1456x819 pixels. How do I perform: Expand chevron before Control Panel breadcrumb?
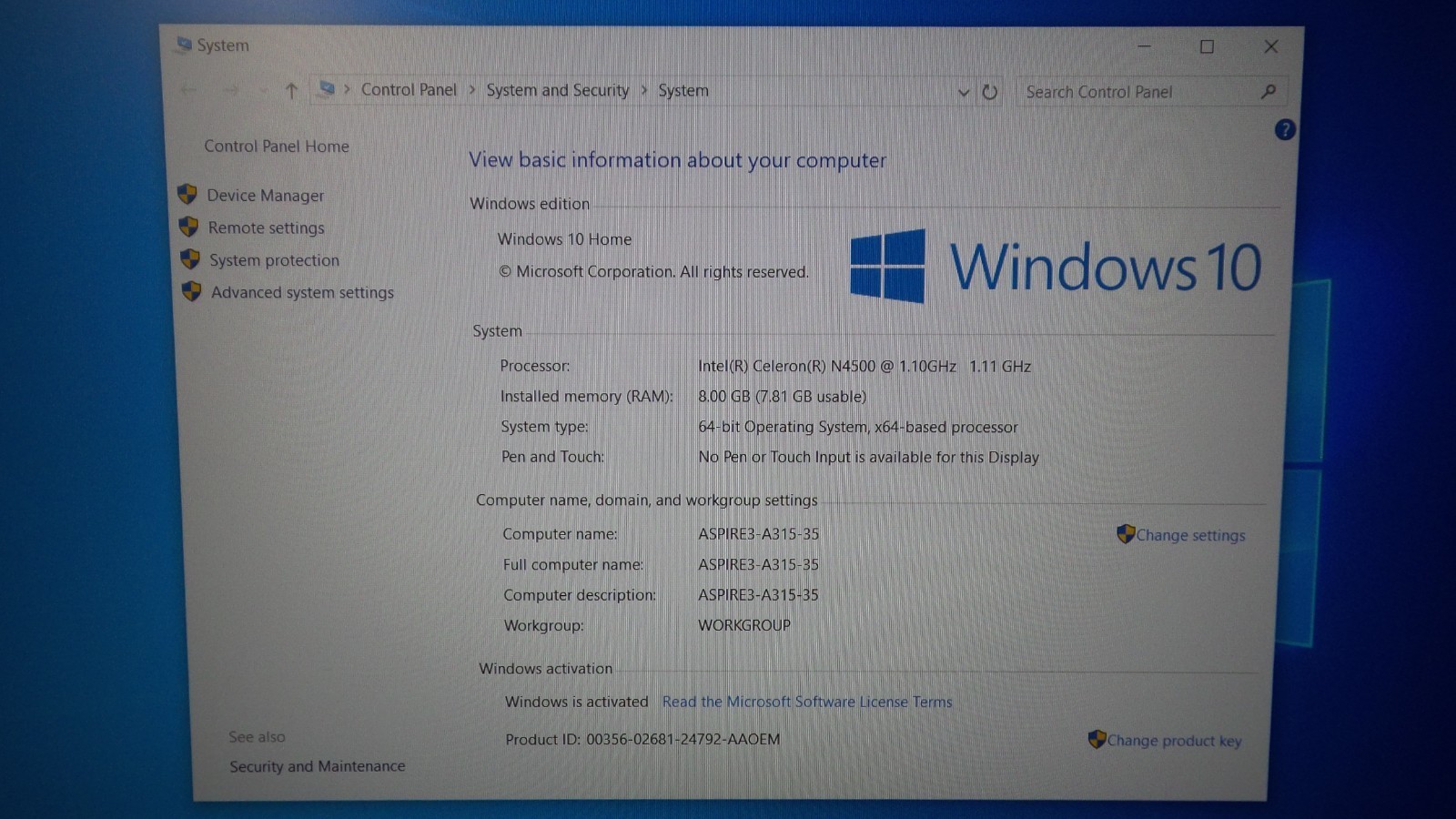[x=348, y=89]
